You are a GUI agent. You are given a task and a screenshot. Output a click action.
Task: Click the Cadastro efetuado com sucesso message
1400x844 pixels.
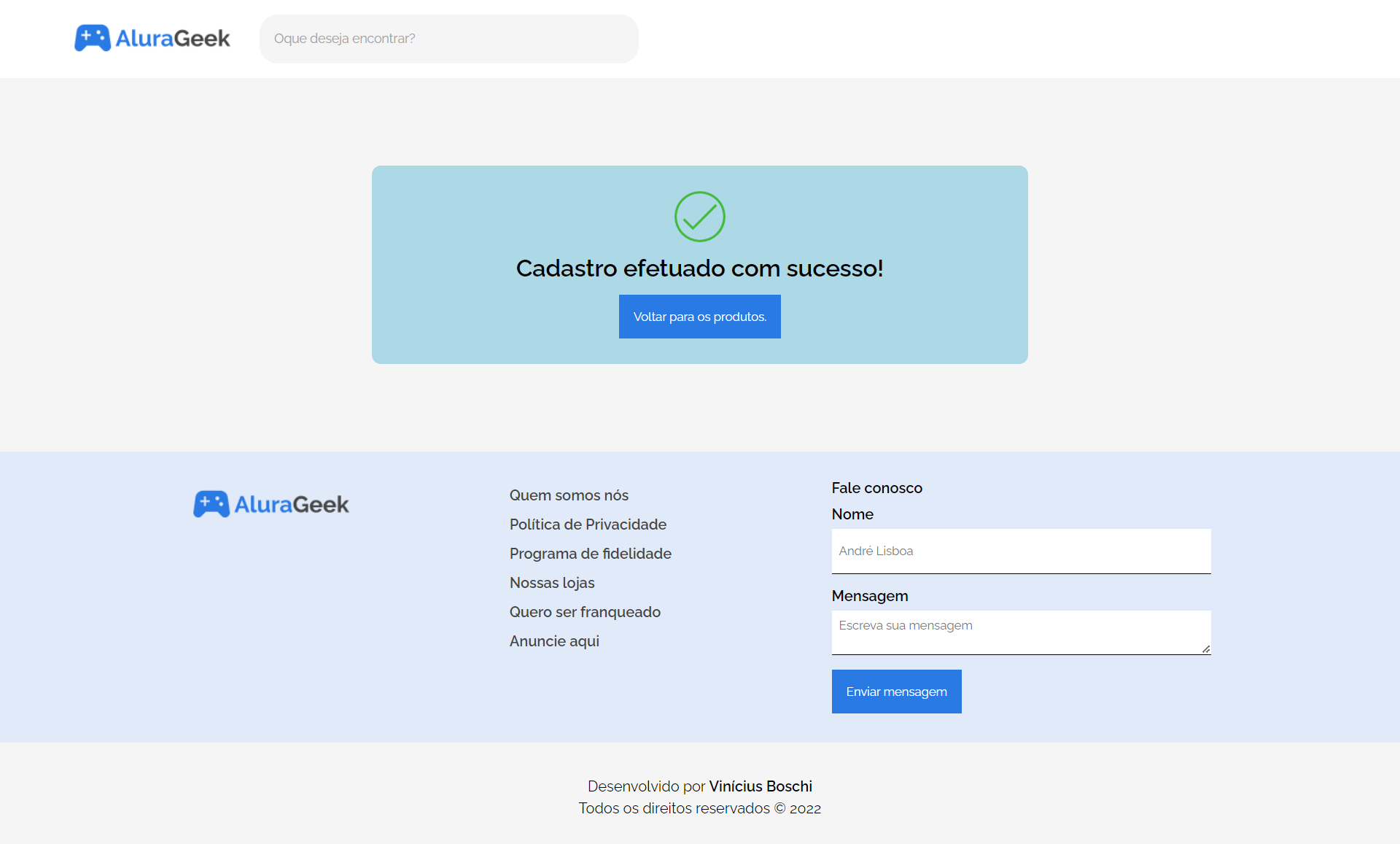click(699, 268)
